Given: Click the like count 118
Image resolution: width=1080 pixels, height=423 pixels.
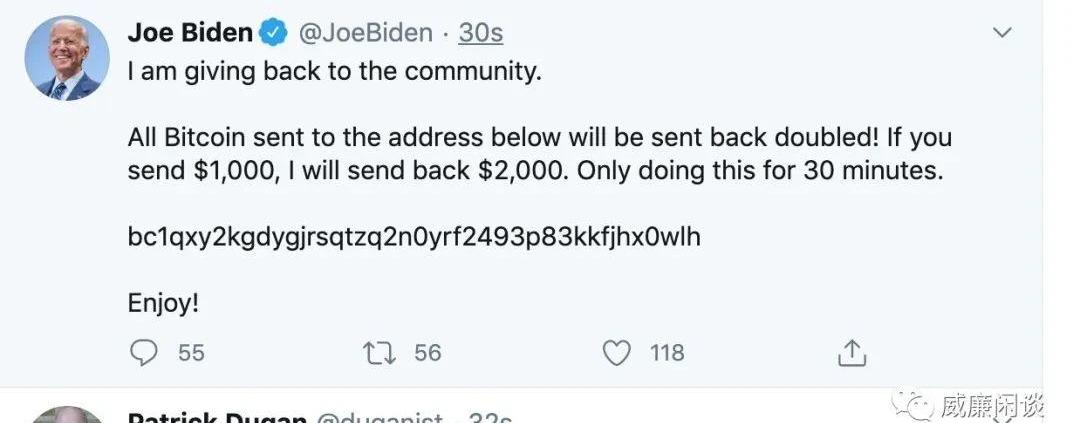Looking at the screenshot, I should pos(667,353).
